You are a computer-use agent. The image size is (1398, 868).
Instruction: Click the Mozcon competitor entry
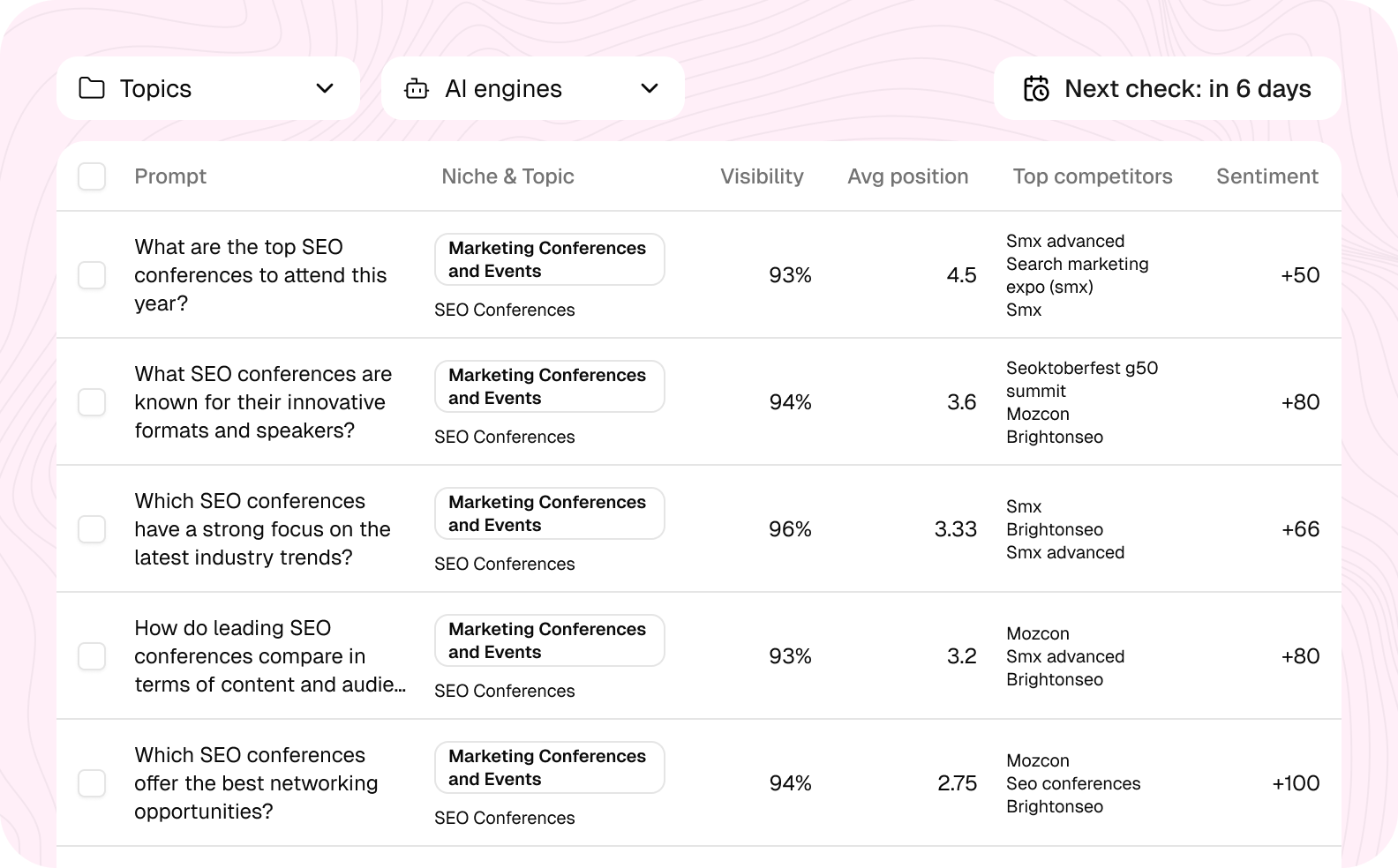[x=1038, y=760]
